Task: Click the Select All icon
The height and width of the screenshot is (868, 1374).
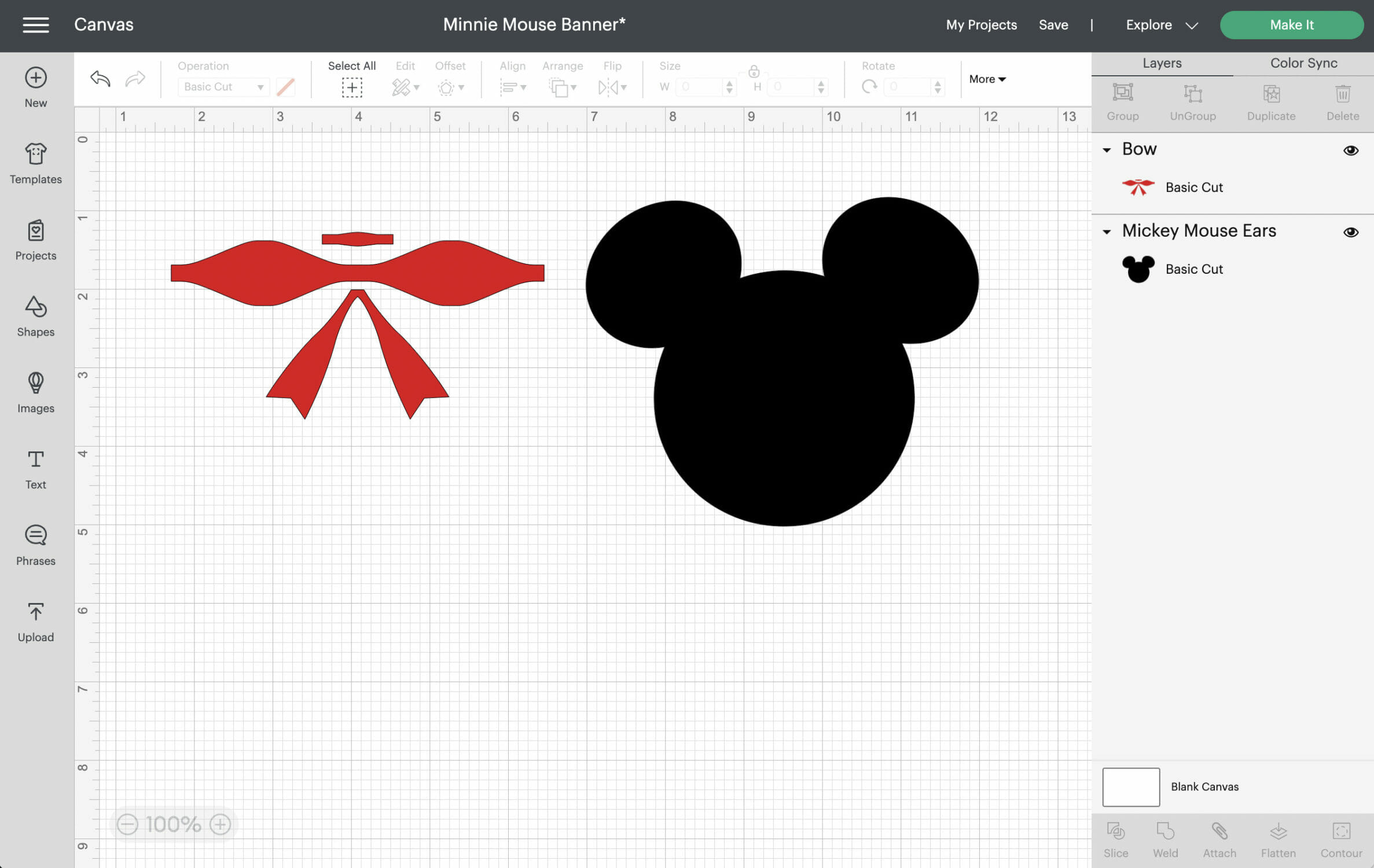Action: point(352,88)
